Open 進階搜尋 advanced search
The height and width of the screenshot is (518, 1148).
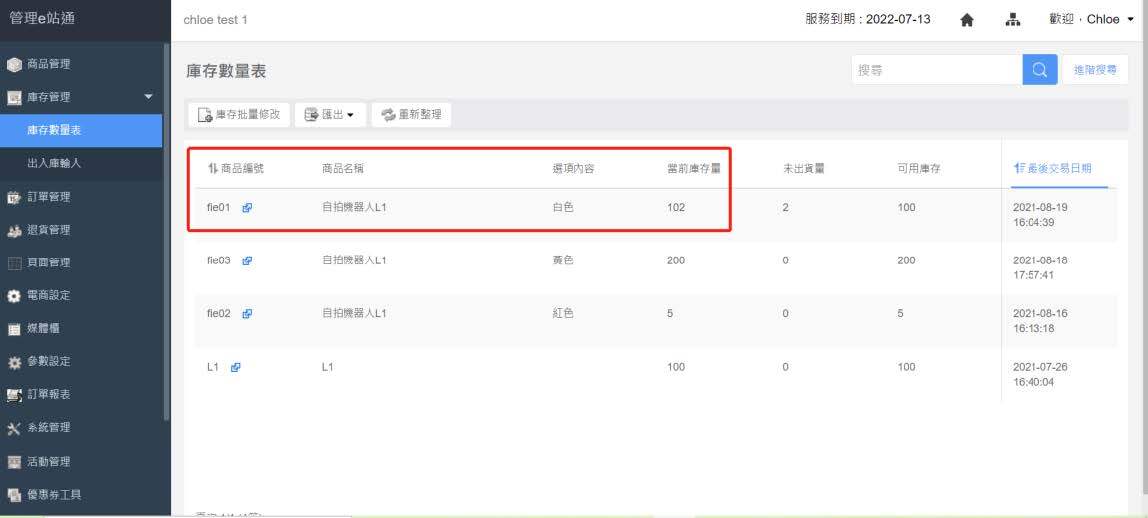(x=1095, y=70)
